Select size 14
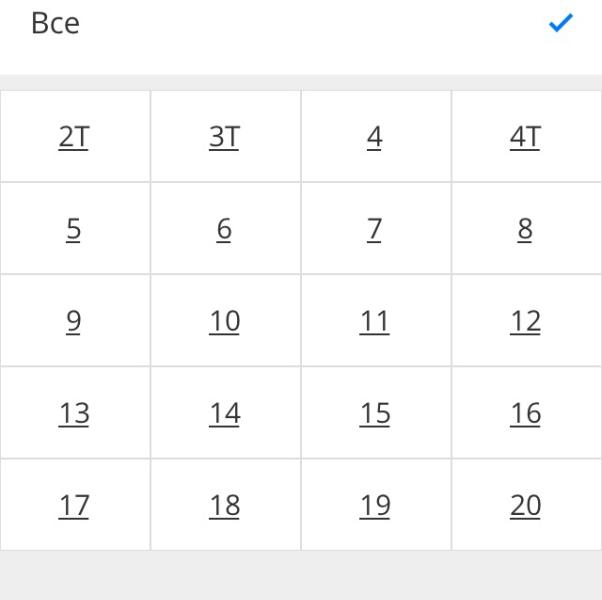This screenshot has height=600, width=602. tap(224, 414)
